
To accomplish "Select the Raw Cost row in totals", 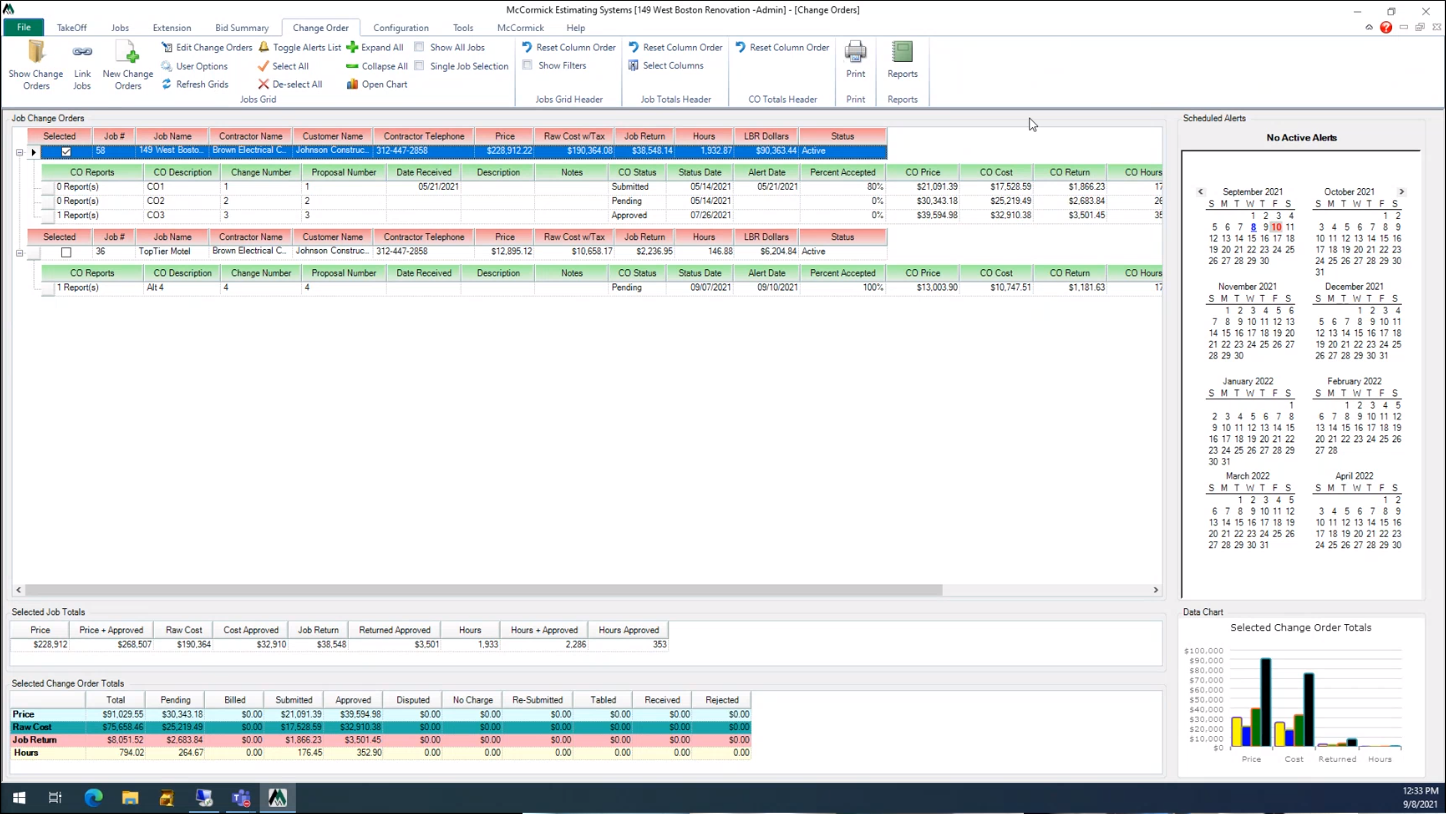I will (380, 727).
